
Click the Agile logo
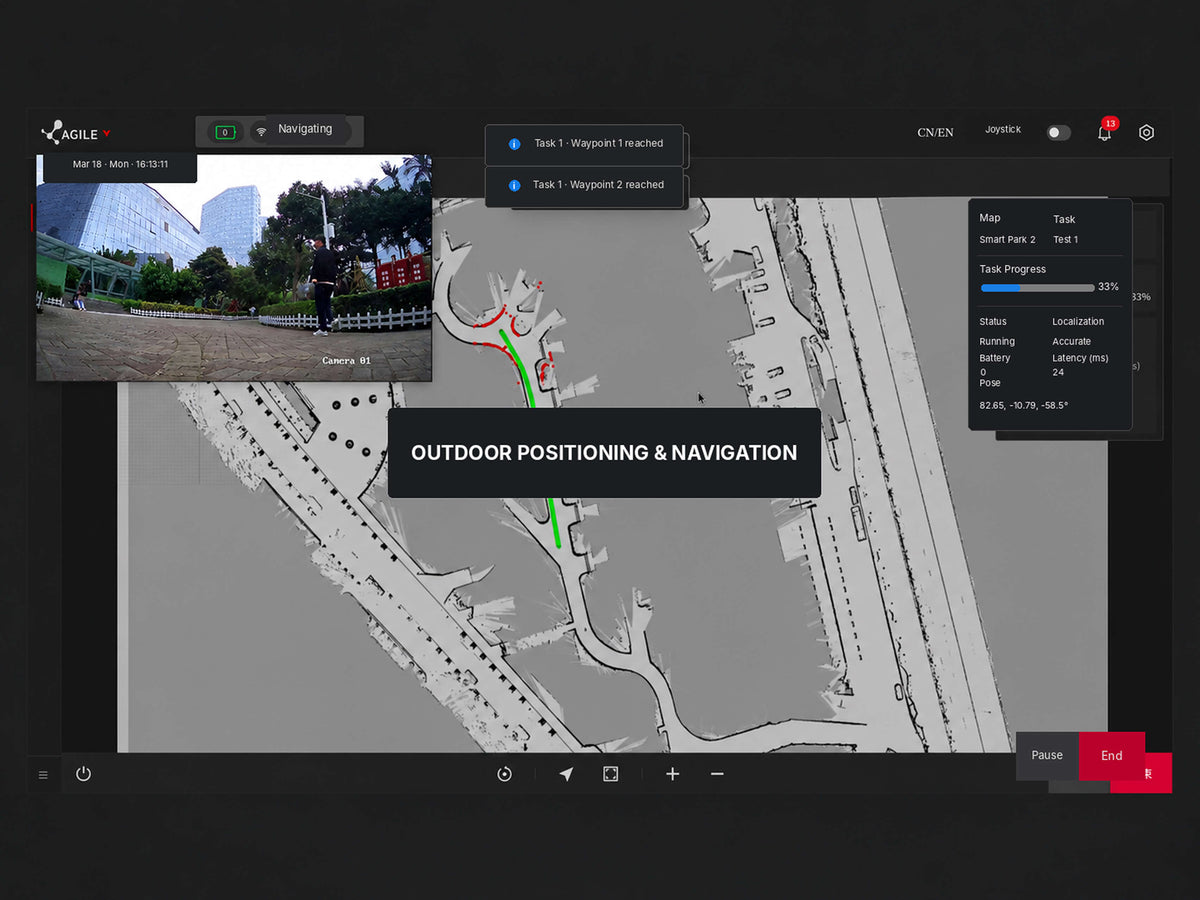tap(76, 133)
